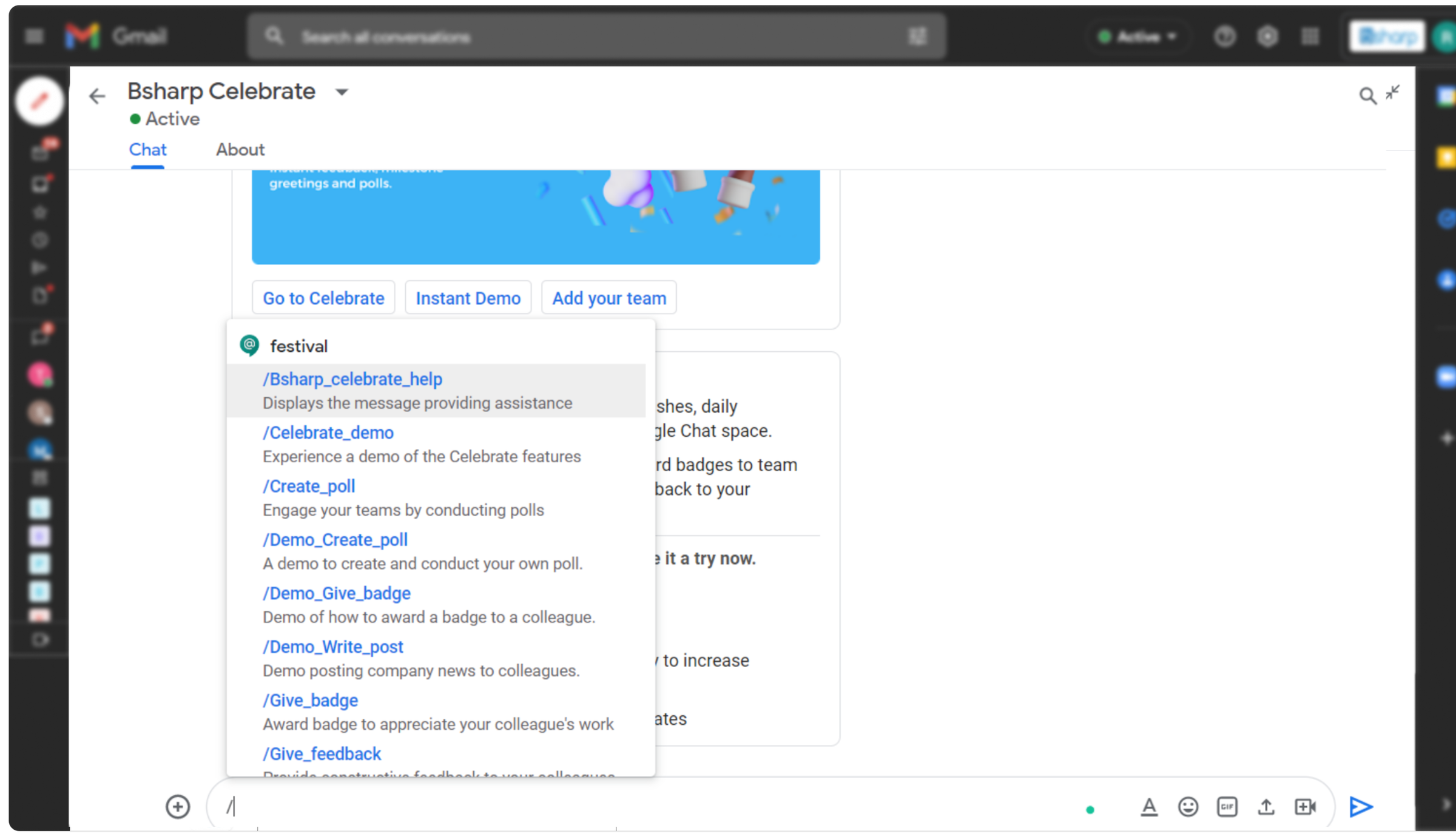The image size is (1456, 834).
Task: Open the Bsharp Celebrate name dropdown
Action: [342, 92]
